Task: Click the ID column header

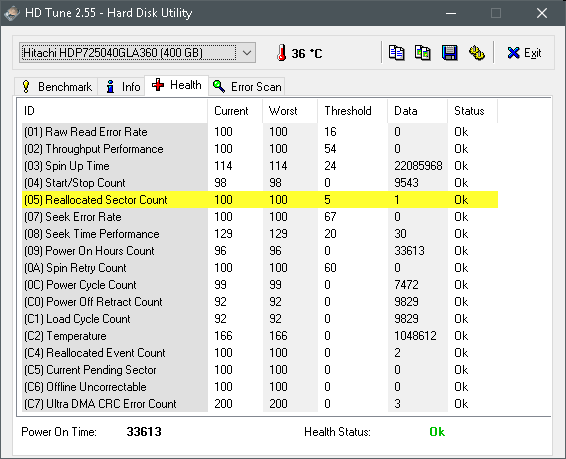Action: 115,111
